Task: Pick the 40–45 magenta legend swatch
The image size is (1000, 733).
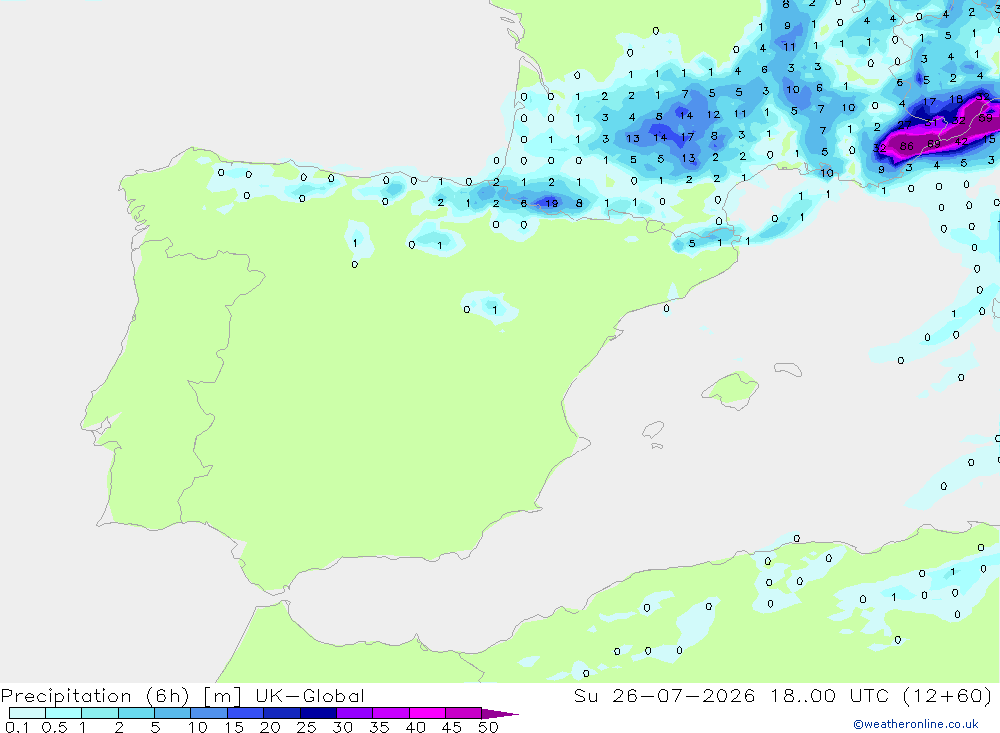Action: click(x=427, y=713)
